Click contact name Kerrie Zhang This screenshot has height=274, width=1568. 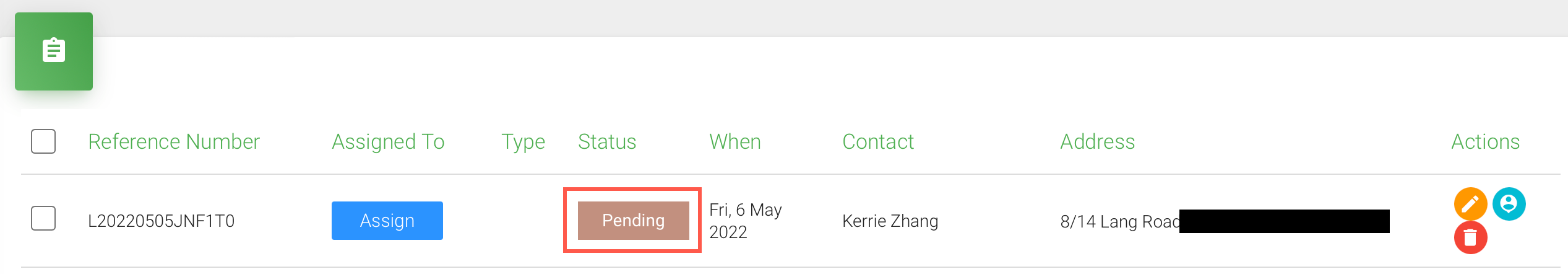890,221
